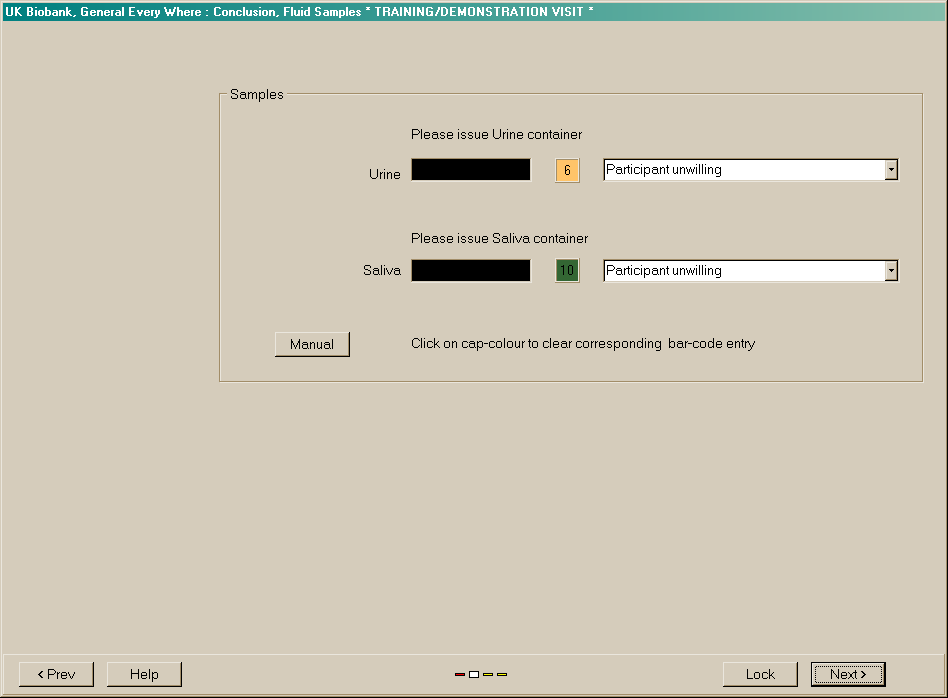Go back with the Prev button

pyautogui.click(x=56, y=675)
